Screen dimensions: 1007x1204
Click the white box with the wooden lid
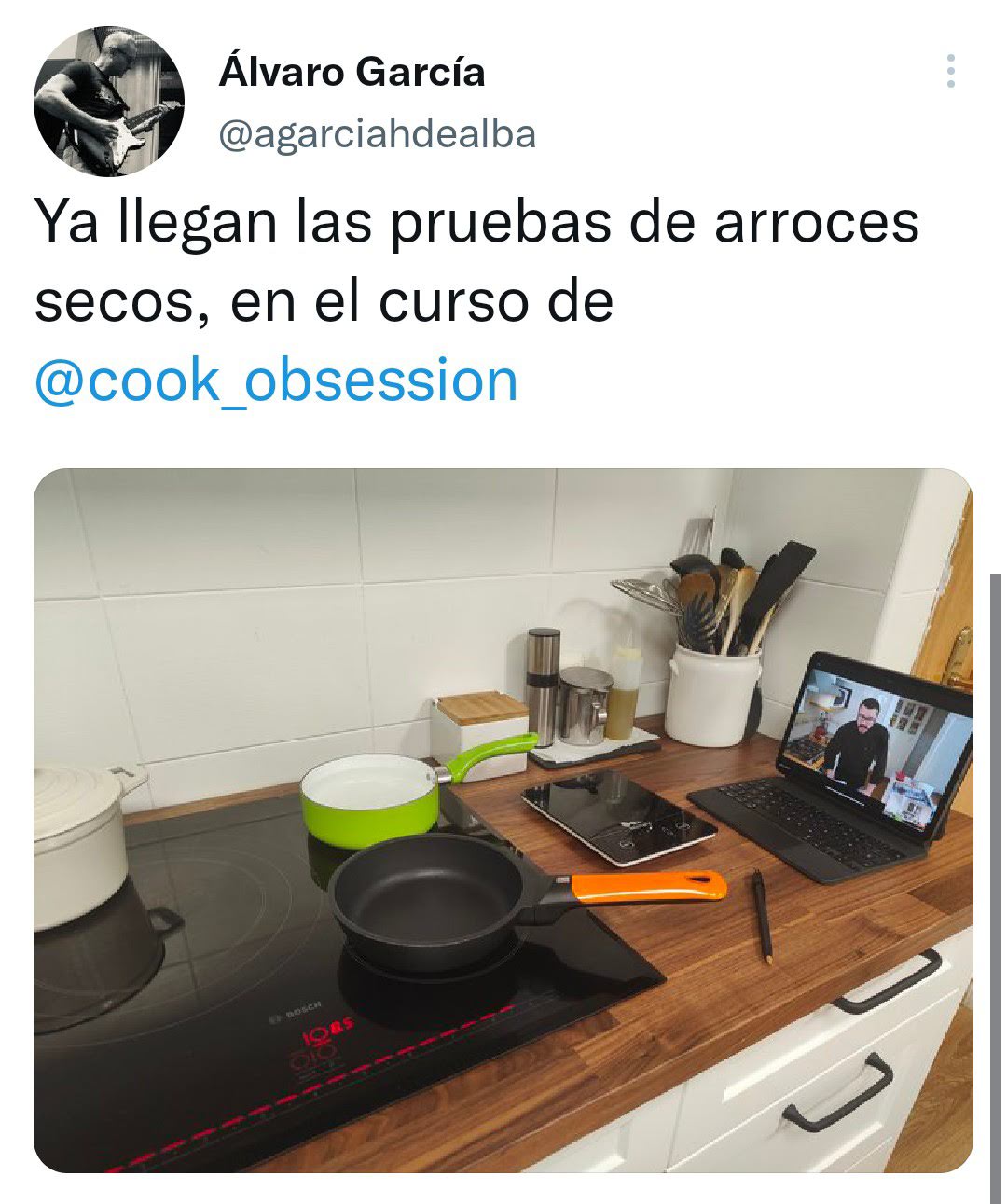tap(481, 731)
